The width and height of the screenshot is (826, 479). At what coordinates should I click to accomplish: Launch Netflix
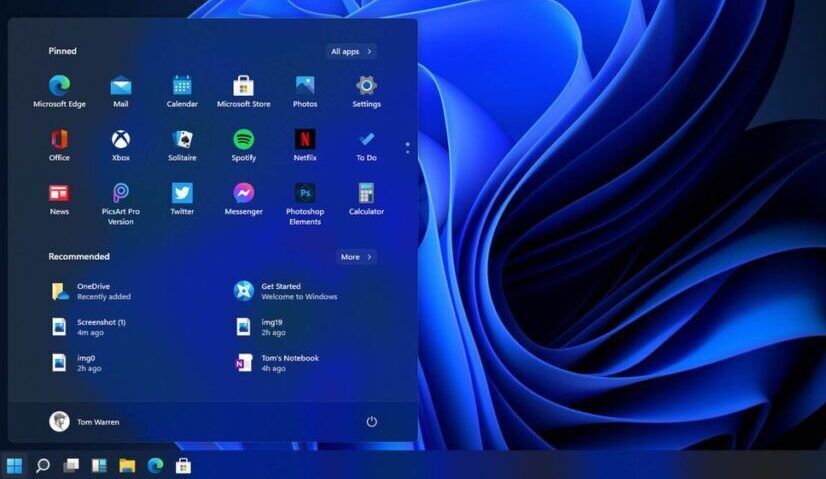305,145
